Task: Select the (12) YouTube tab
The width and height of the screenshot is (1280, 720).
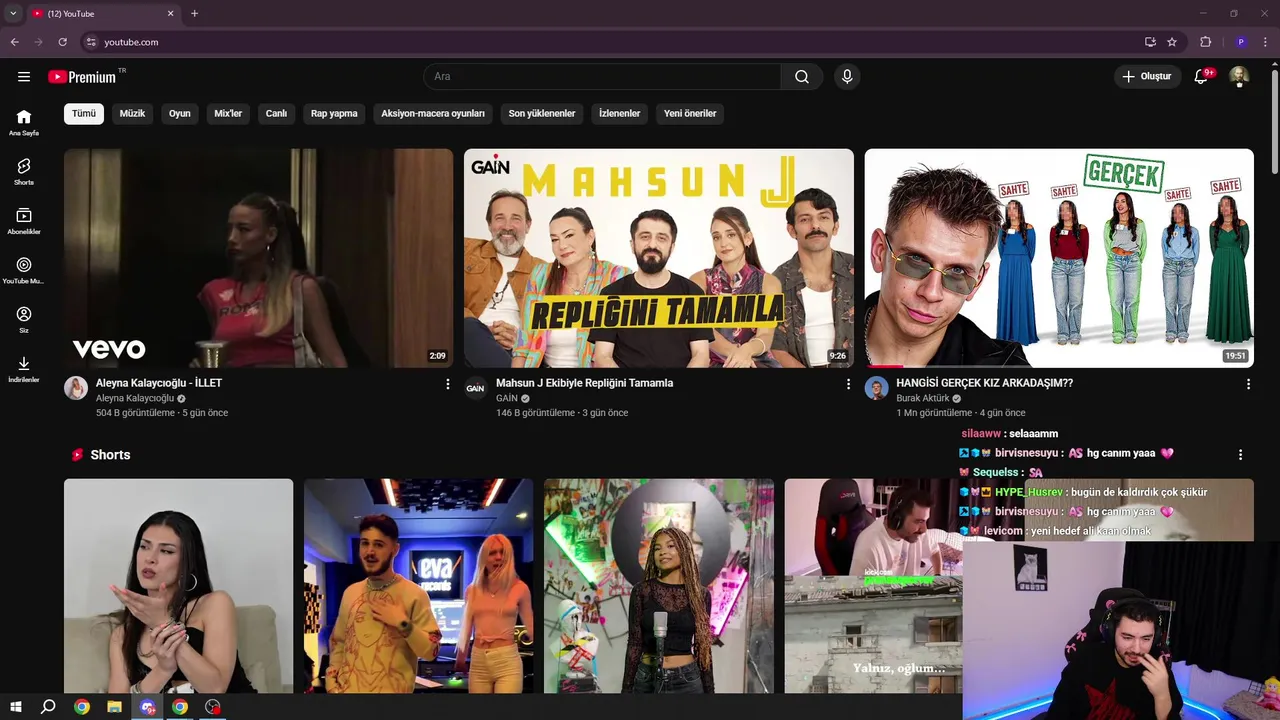Action: pyautogui.click(x=102, y=13)
